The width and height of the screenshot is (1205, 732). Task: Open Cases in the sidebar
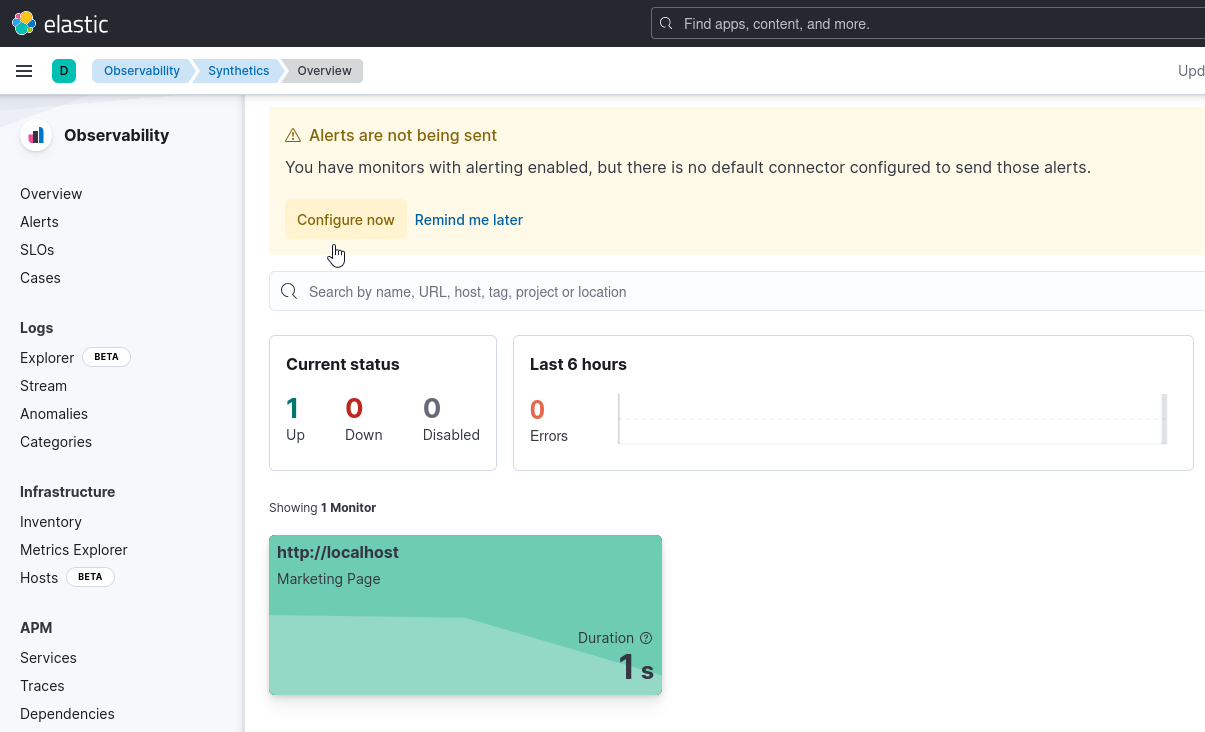point(40,278)
